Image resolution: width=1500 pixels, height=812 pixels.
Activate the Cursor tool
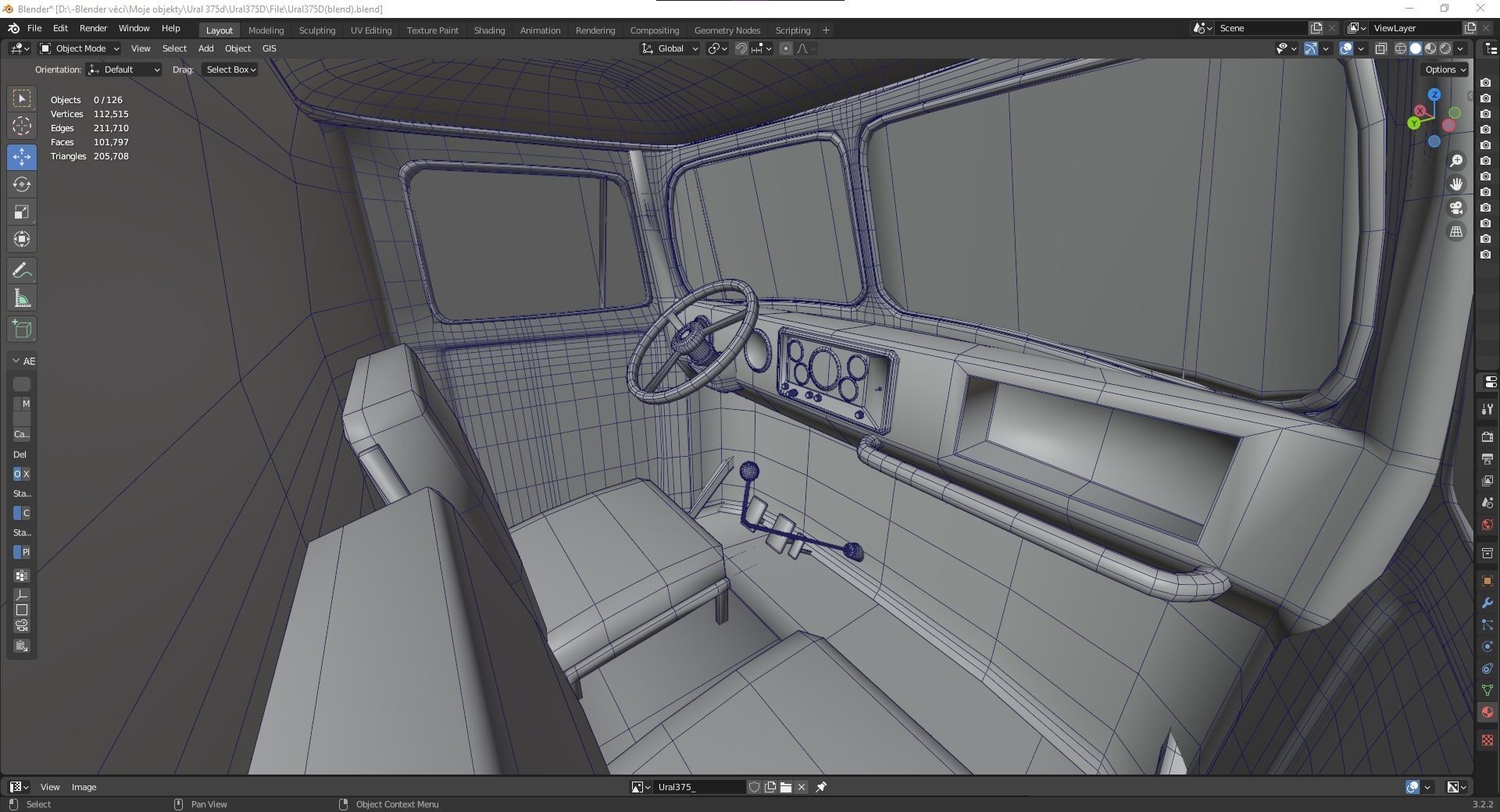coord(22,126)
